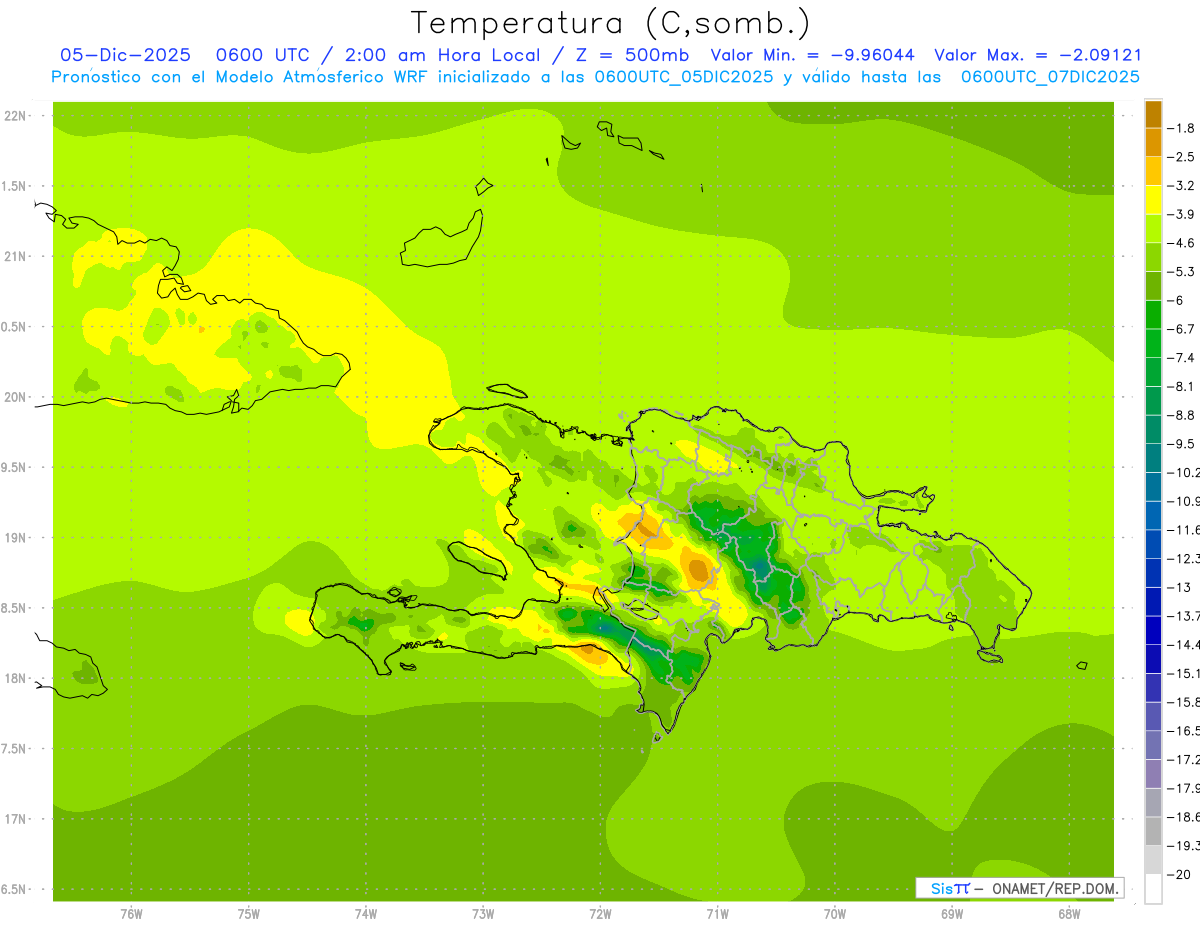The width and height of the screenshot is (1200, 927).
Task: Click the 70W longitude label
Action: 834,913
